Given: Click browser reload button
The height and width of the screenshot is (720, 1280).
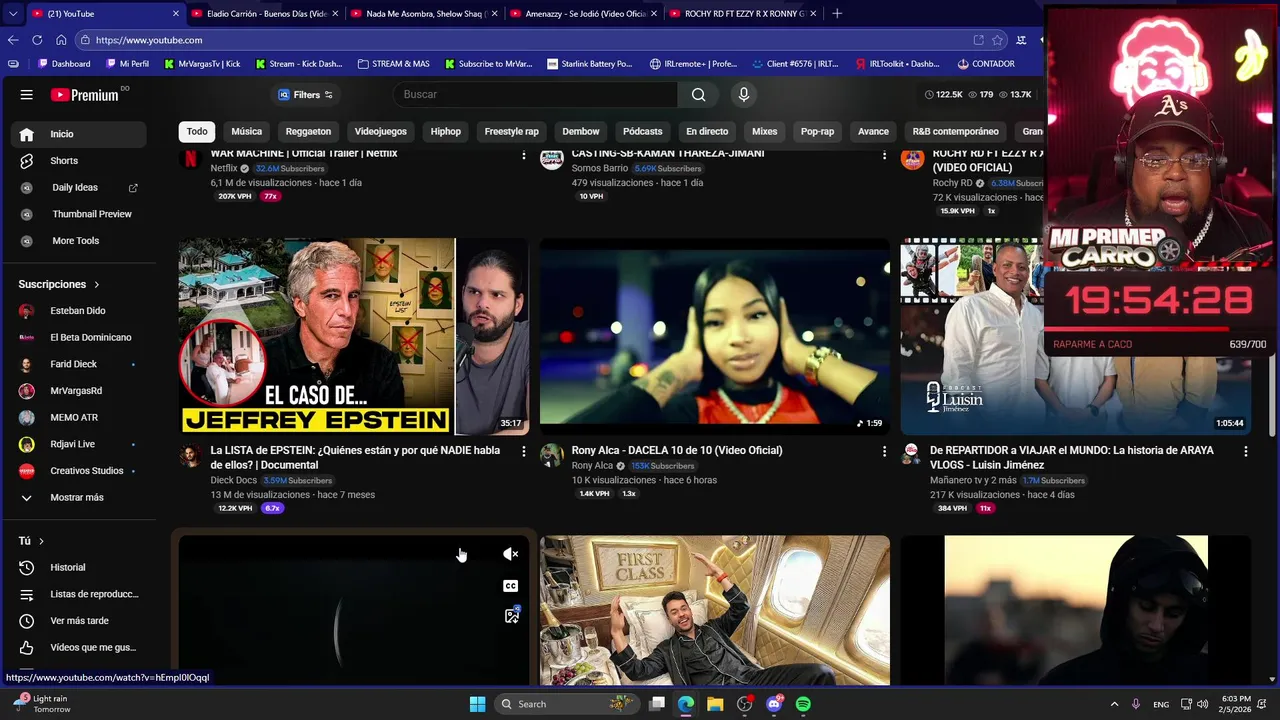Looking at the screenshot, I should pos(37,40).
